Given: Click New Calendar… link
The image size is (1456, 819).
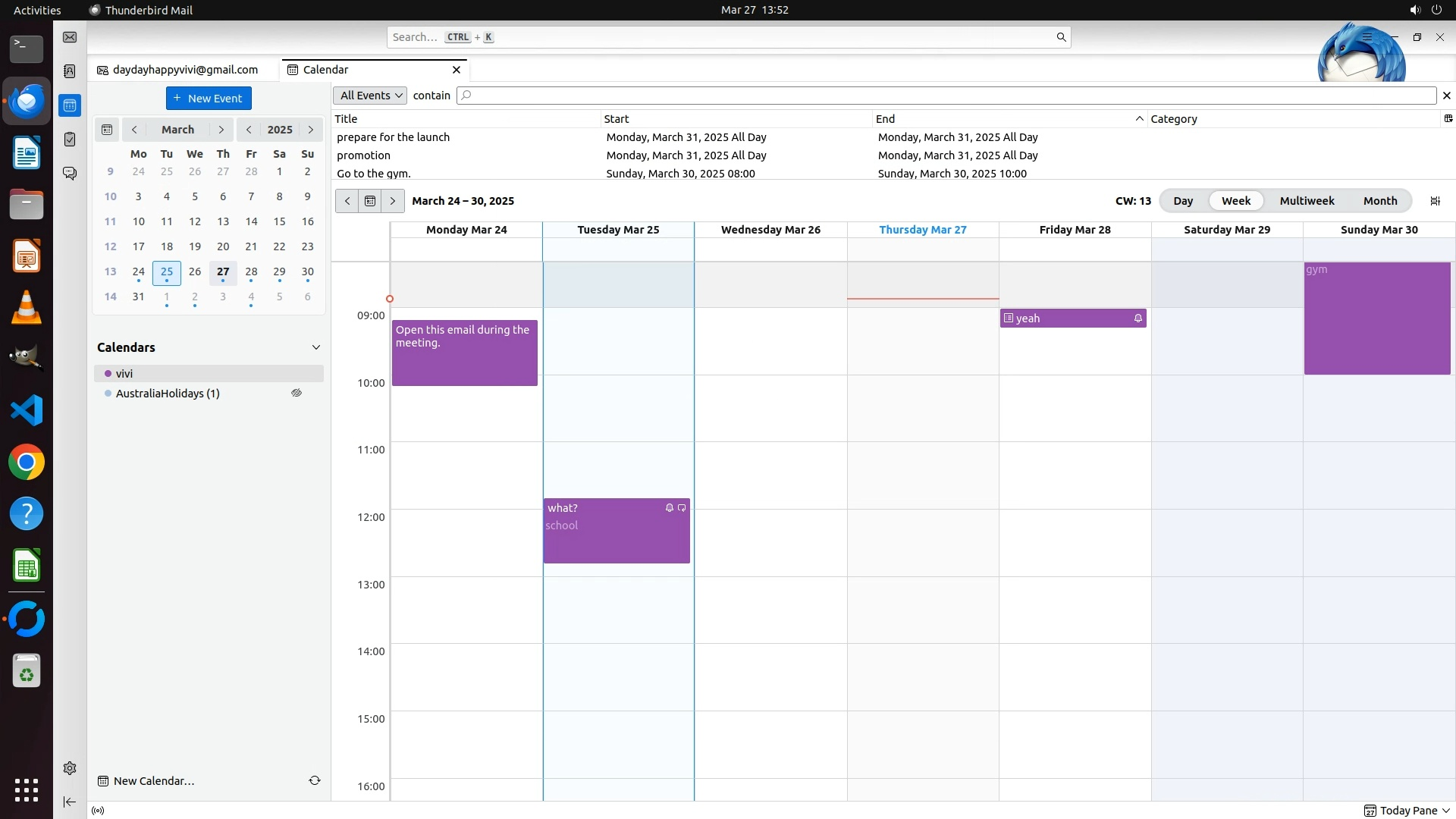Looking at the screenshot, I should tap(153, 781).
